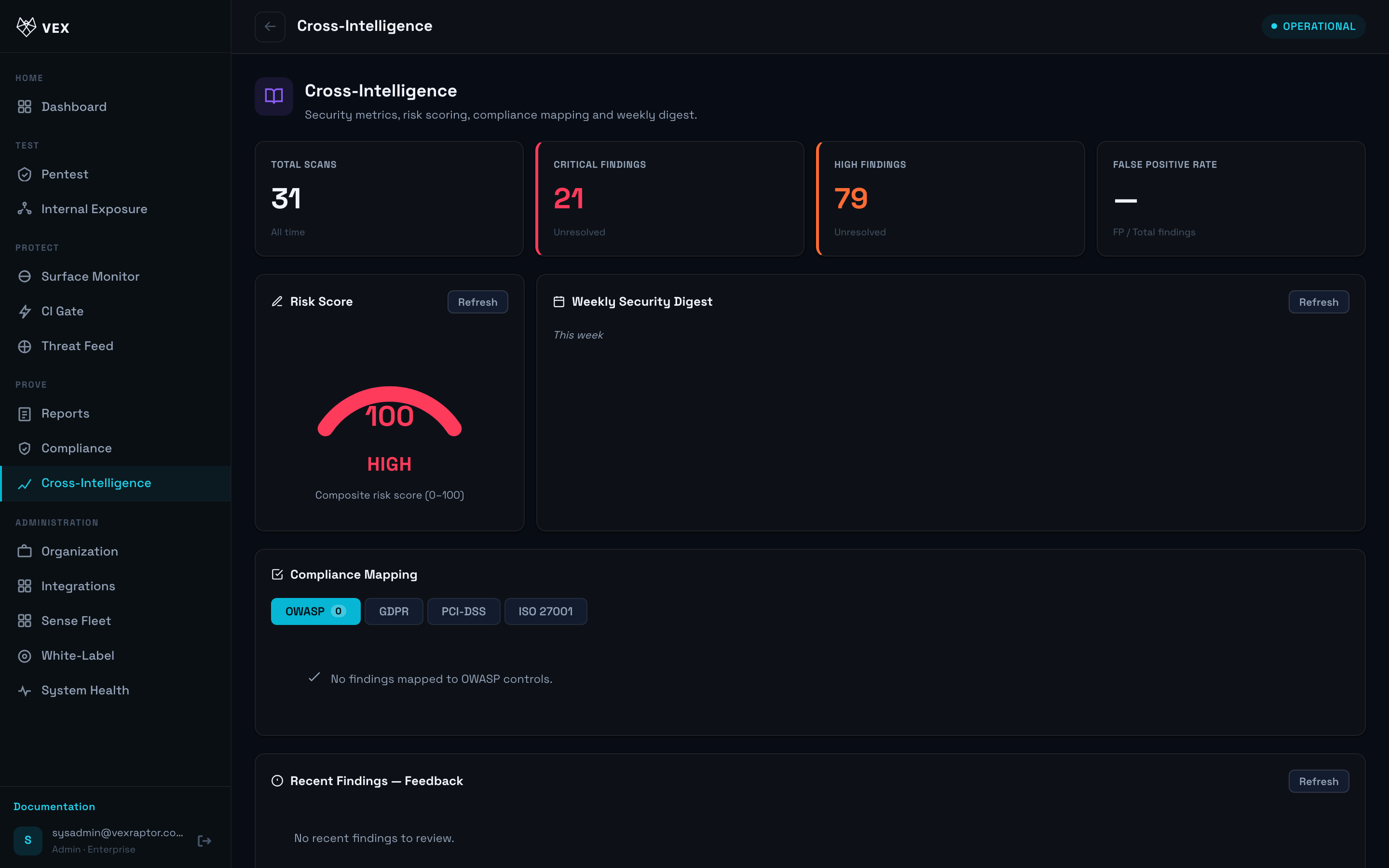Click the Pentest shield icon

pos(25,175)
